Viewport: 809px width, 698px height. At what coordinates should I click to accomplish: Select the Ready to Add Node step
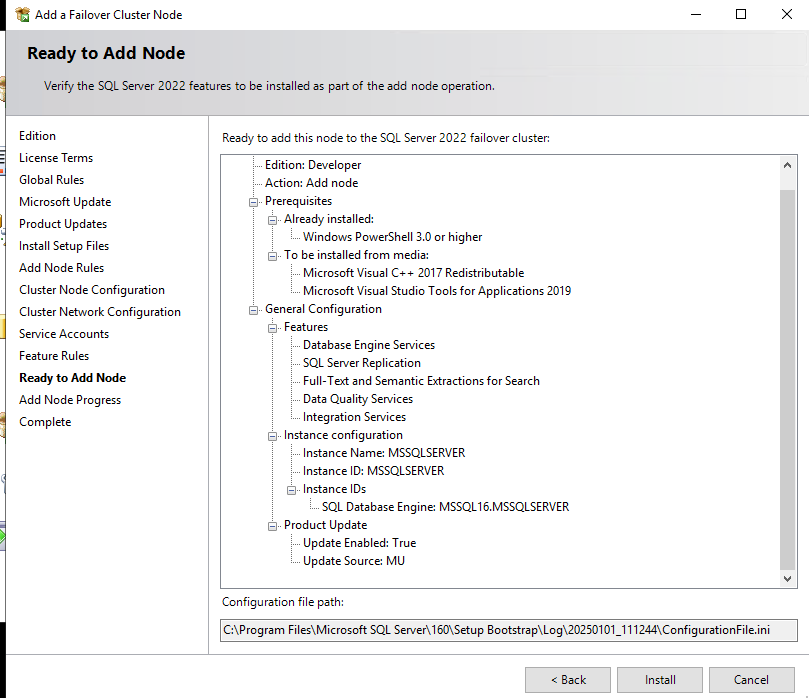point(72,378)
